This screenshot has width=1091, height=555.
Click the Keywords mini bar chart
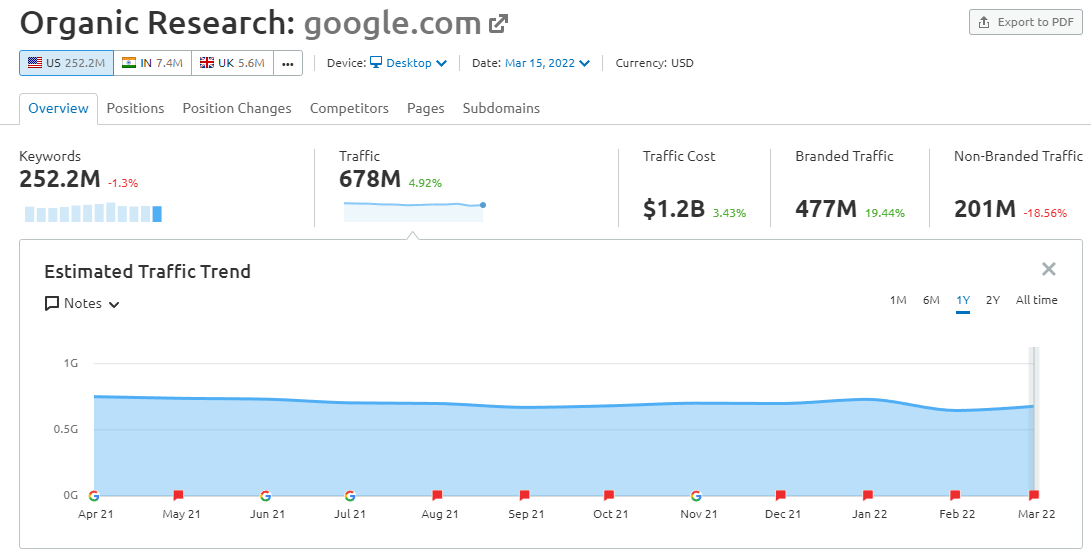(x=93, y=212)
